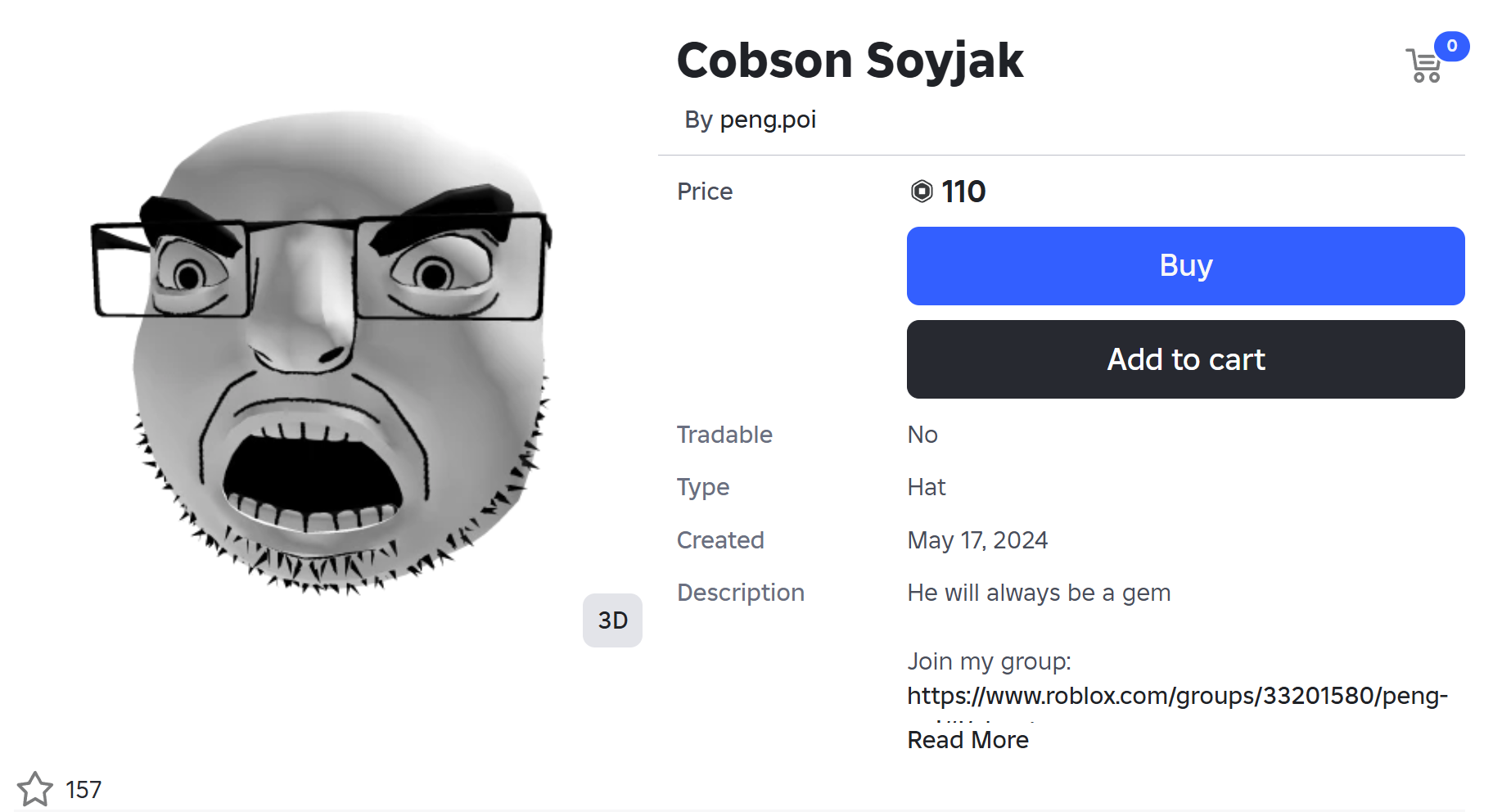1502x812 pixels.
Task: Favorite the item with the star icon
Action: (35, 789)
